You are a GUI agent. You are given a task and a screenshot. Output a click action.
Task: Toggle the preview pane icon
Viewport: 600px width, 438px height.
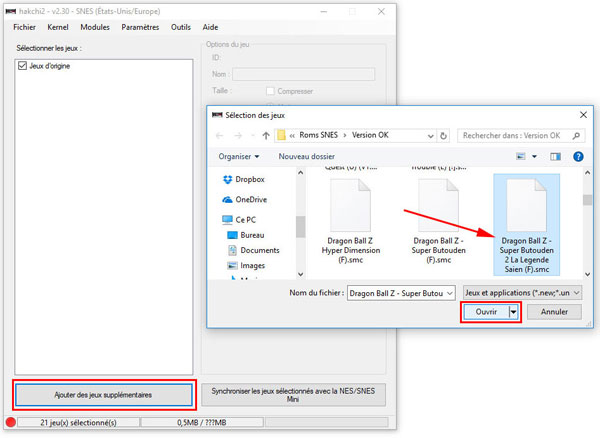555,157
